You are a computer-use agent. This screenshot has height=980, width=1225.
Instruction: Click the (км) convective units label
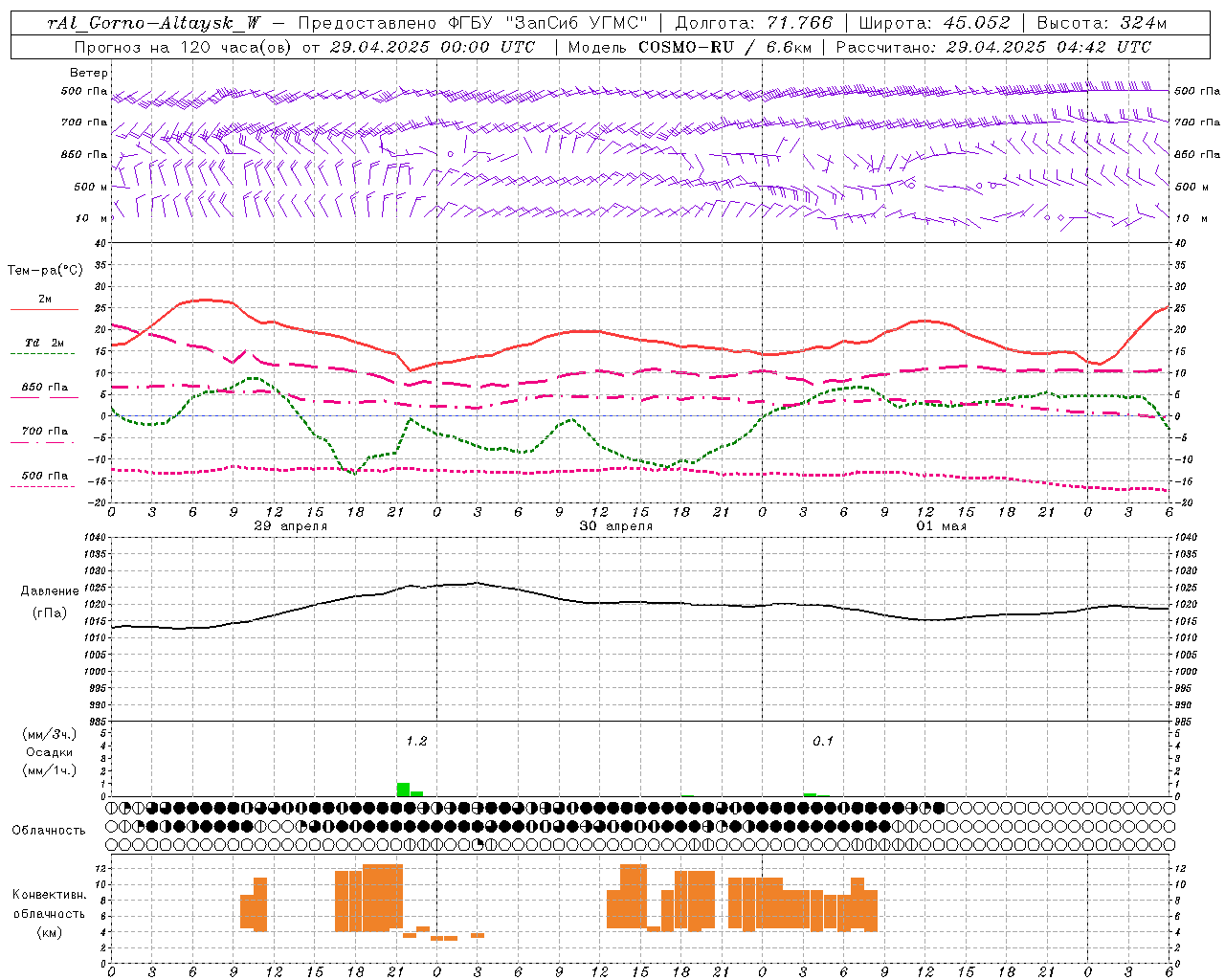coord(49,932)
